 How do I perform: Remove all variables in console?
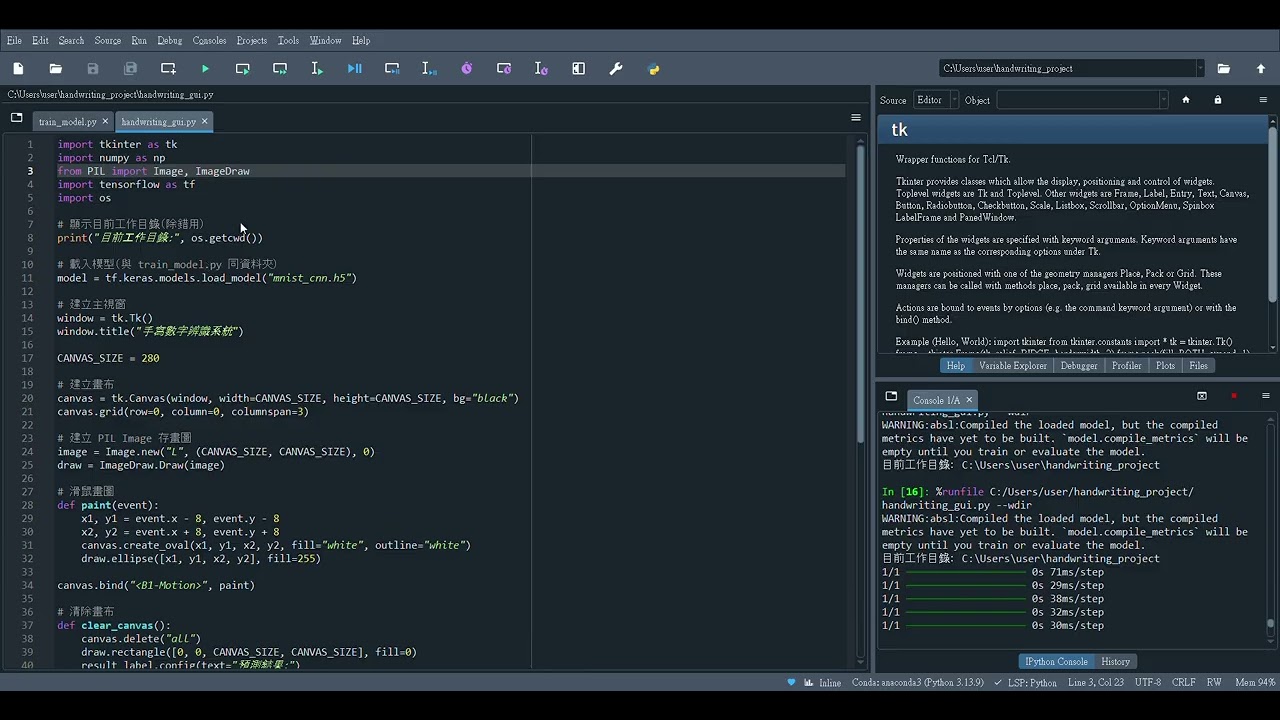click(1202, 396)
